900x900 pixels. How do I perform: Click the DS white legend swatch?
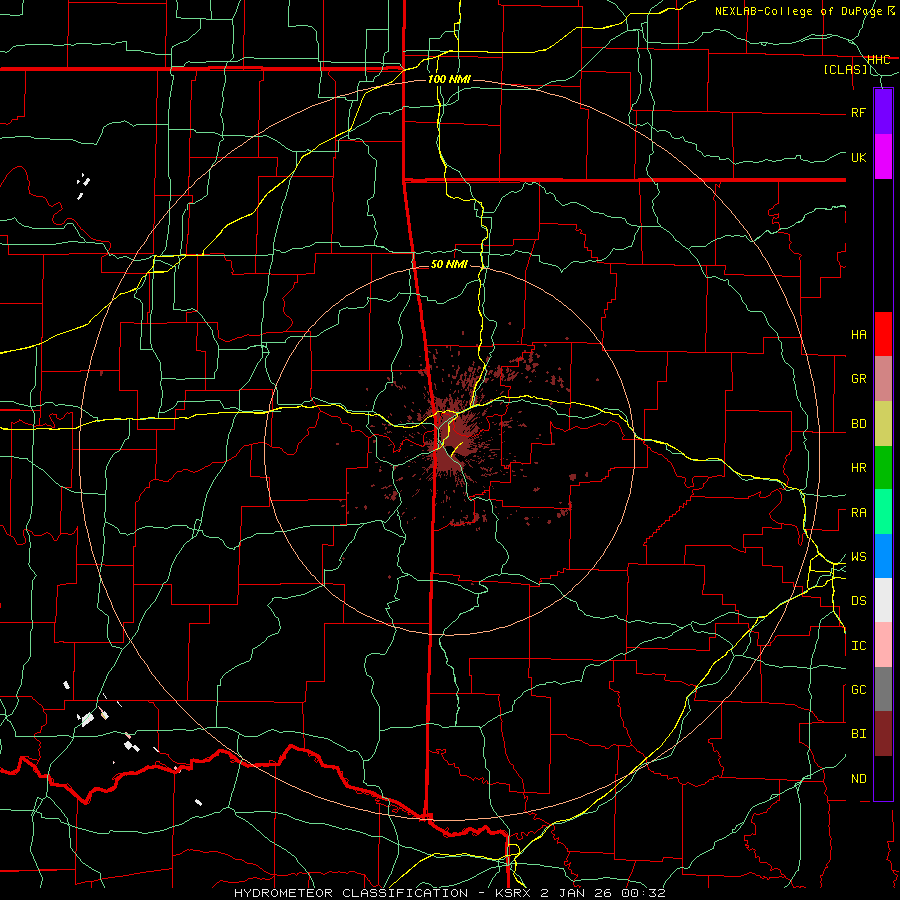click(883, 600)
